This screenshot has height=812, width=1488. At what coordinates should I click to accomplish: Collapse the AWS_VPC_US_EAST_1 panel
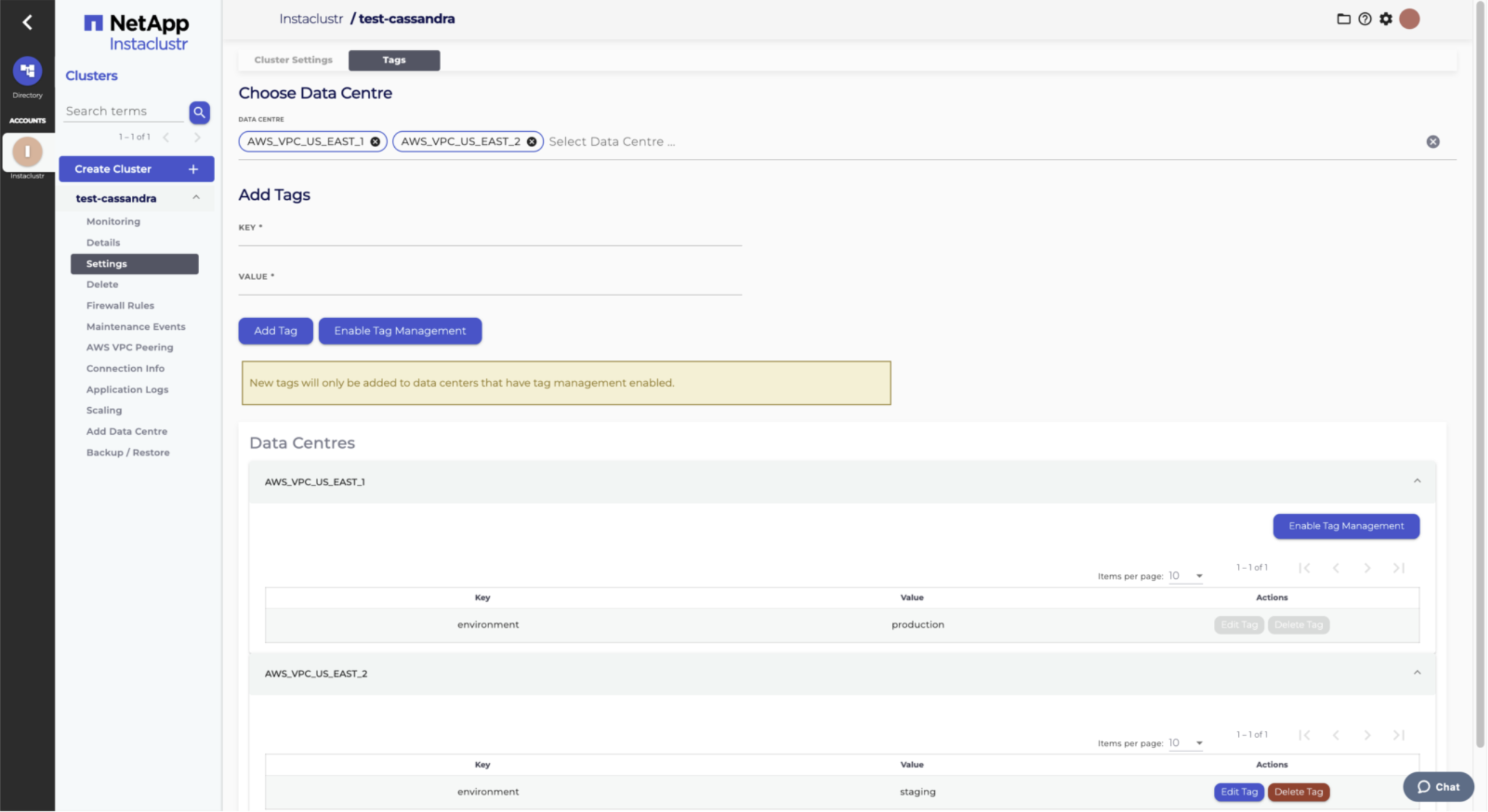(x=1417, y=481)
